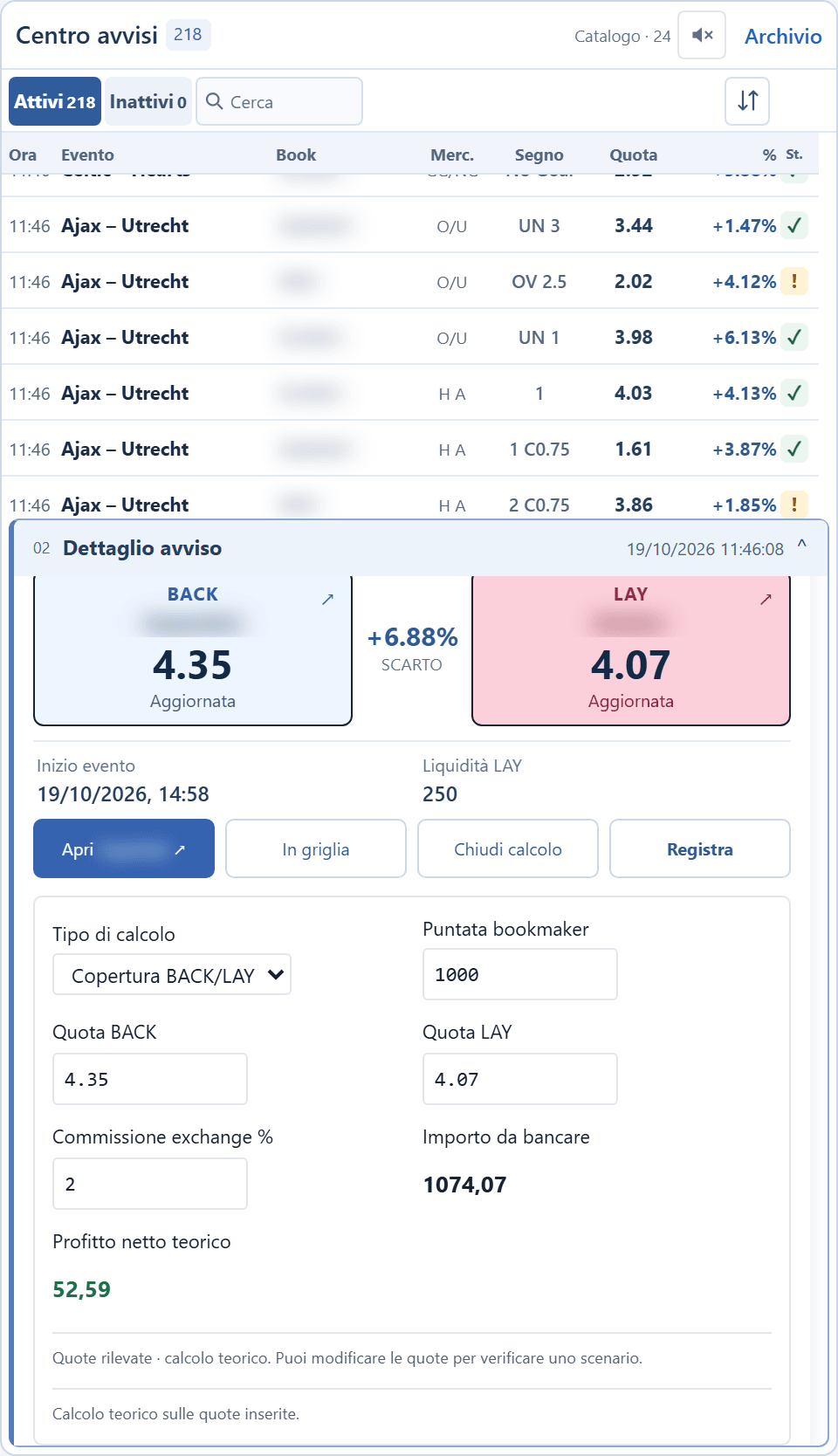Click the Profitto netto teorico value 52,59
Image resolution: width=838 pixels, height=1456 pixels.
[x=81, y=1289]
